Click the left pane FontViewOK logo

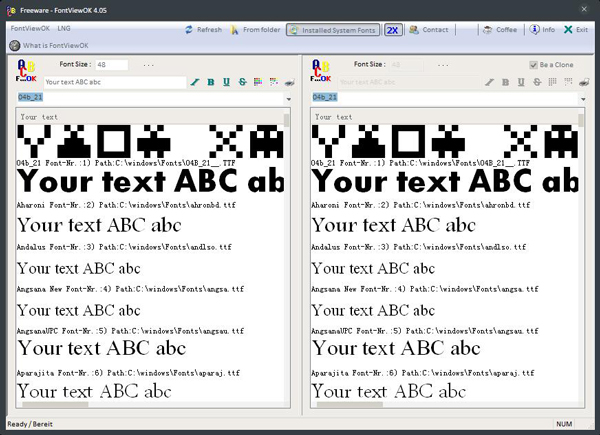point(26,71)
